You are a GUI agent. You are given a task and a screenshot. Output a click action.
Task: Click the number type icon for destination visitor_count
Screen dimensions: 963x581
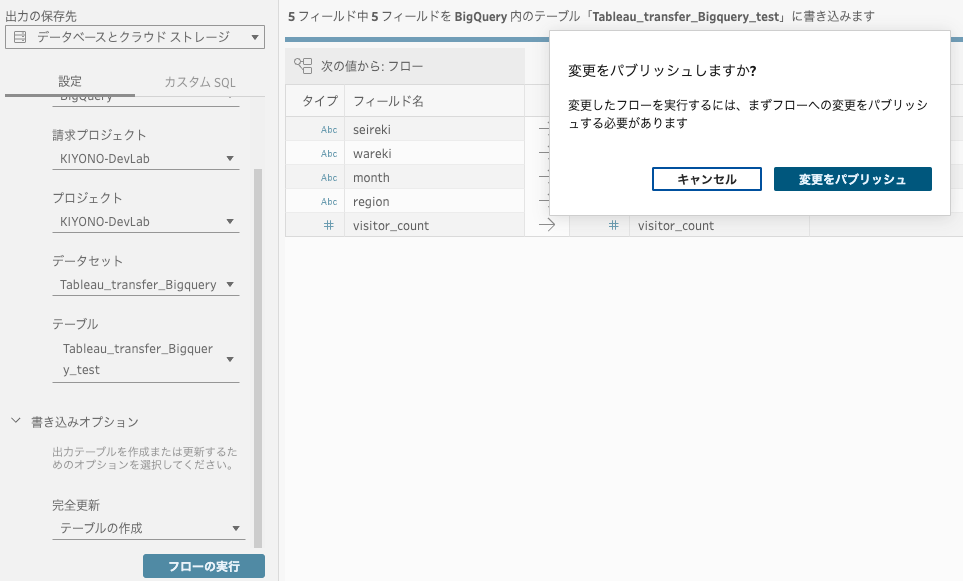(614, 225)
